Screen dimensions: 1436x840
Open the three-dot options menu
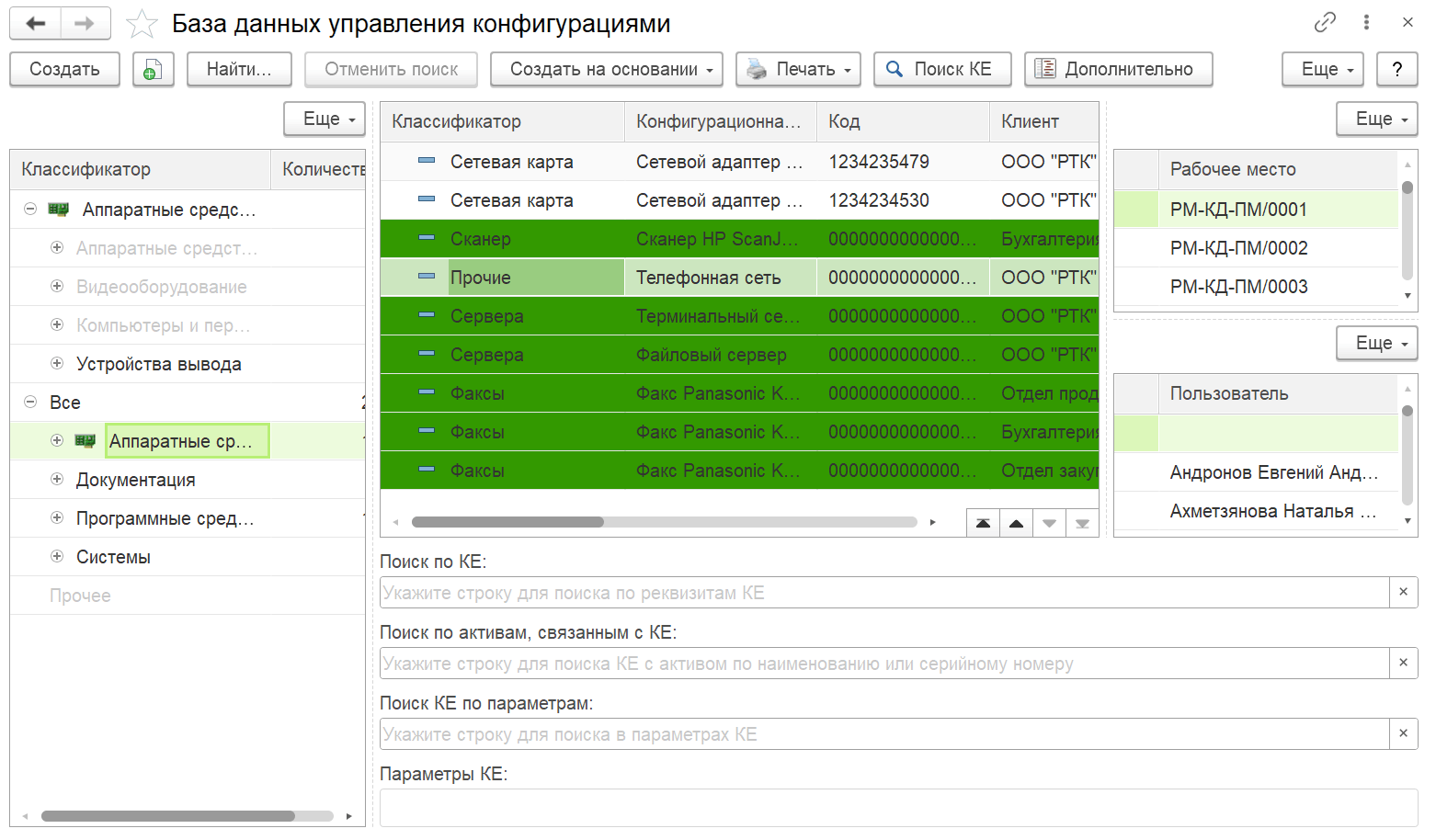(1366, 22)
